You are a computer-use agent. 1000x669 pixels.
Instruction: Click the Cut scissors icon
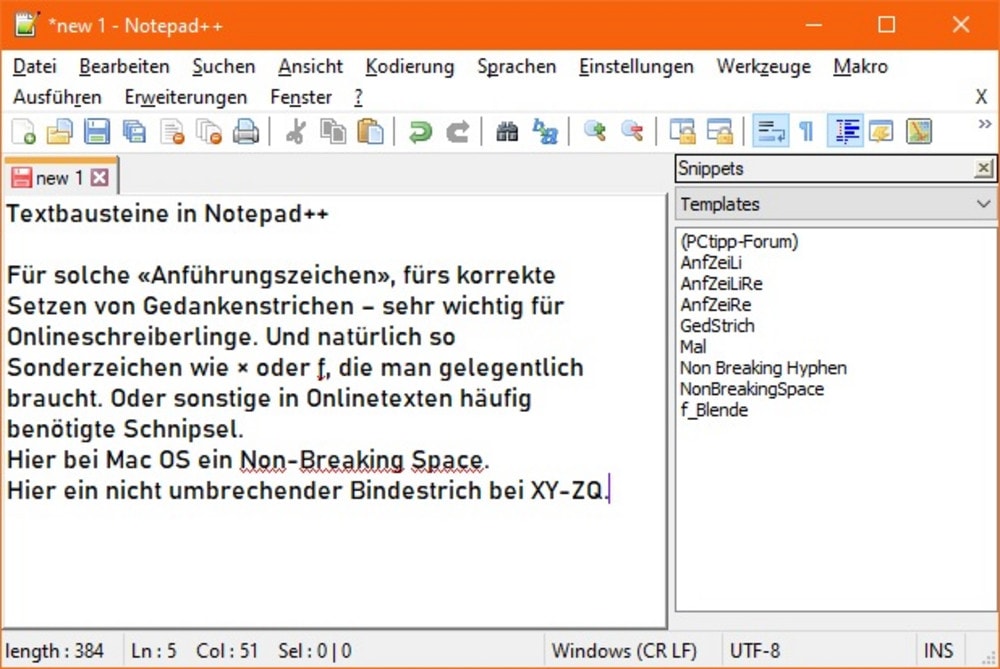click(295, 131)
